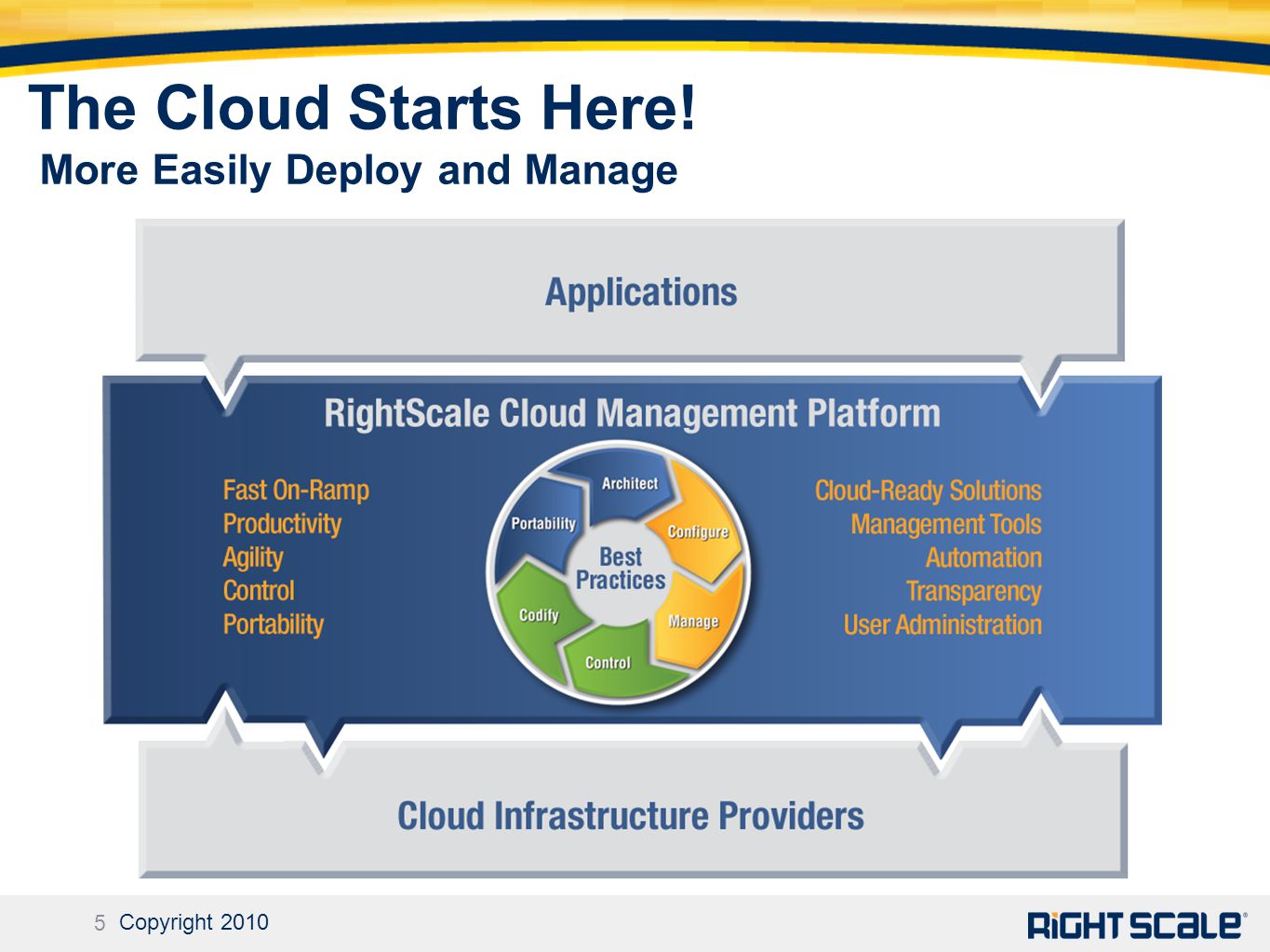Click the title The Cloud Starts Here!
The height and width of the screenshot is (952, 1270).
click(x=363, y=108)
